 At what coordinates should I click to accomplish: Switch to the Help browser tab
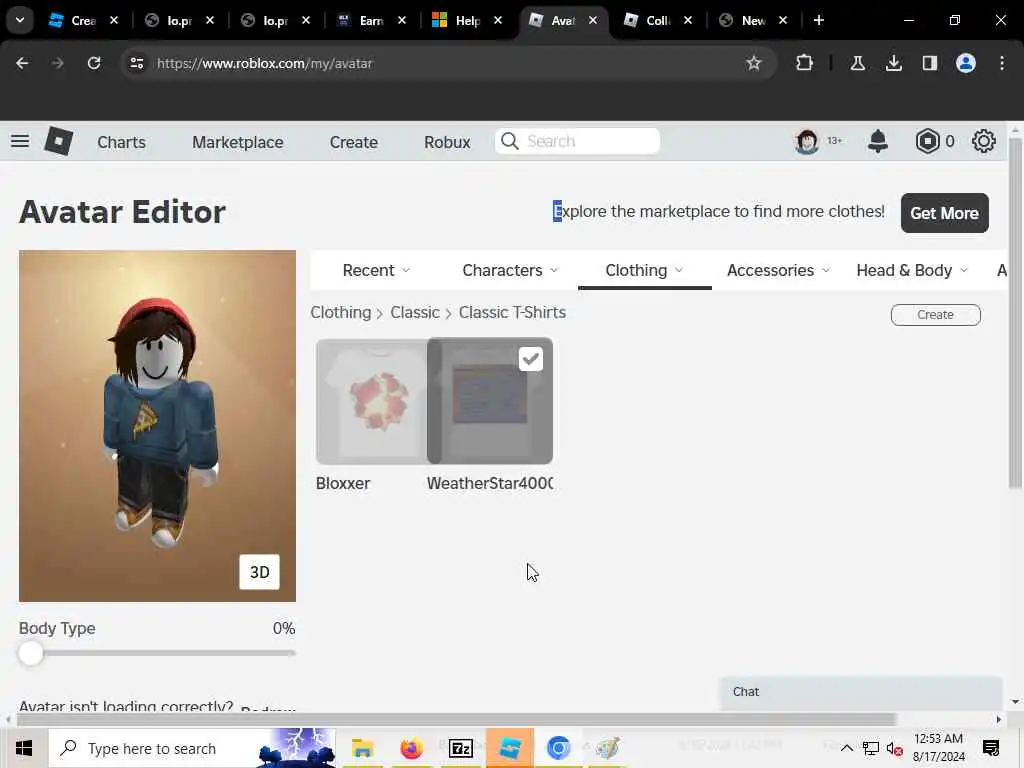467,20
